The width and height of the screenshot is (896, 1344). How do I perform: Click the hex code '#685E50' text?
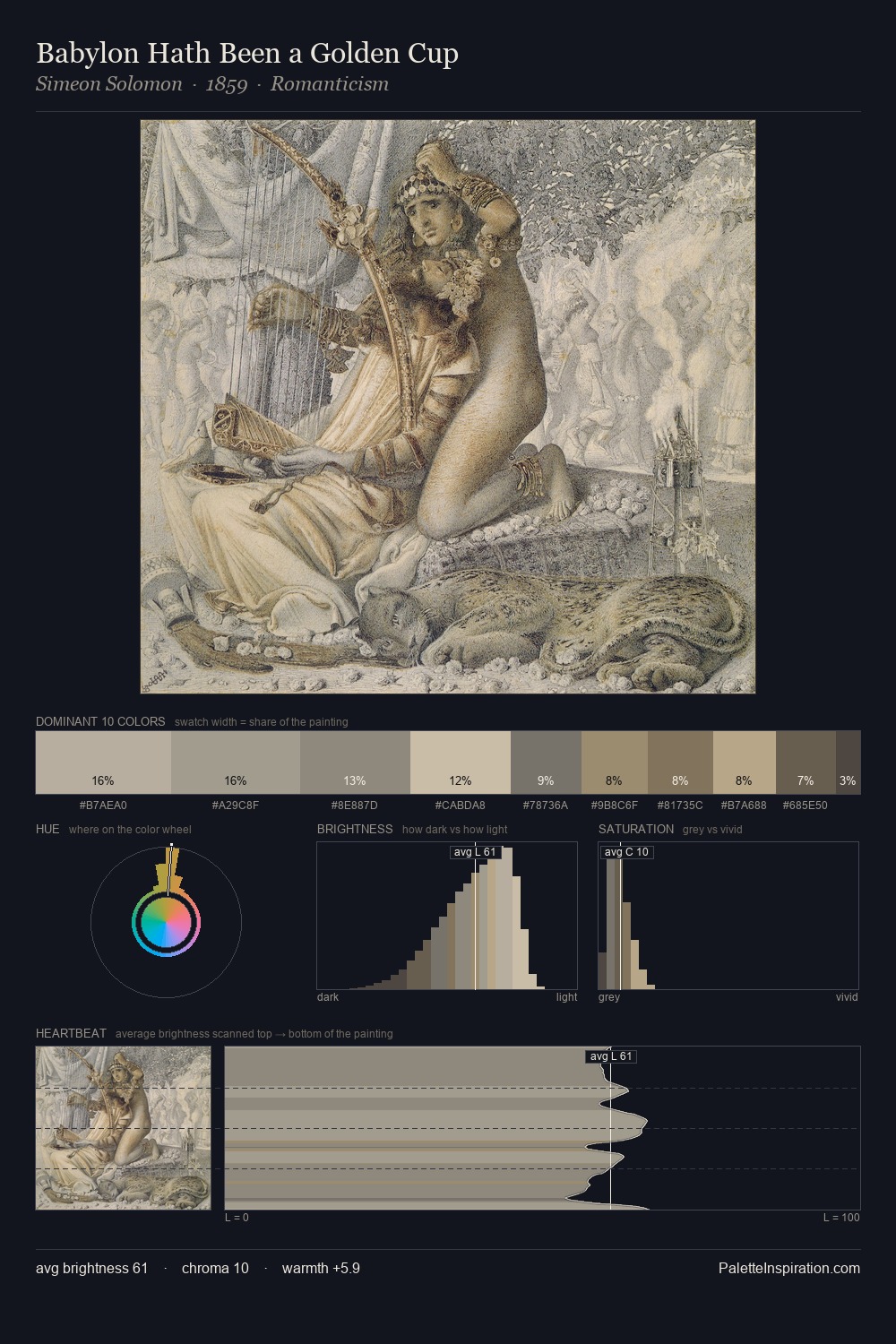[x=806, y=805]
